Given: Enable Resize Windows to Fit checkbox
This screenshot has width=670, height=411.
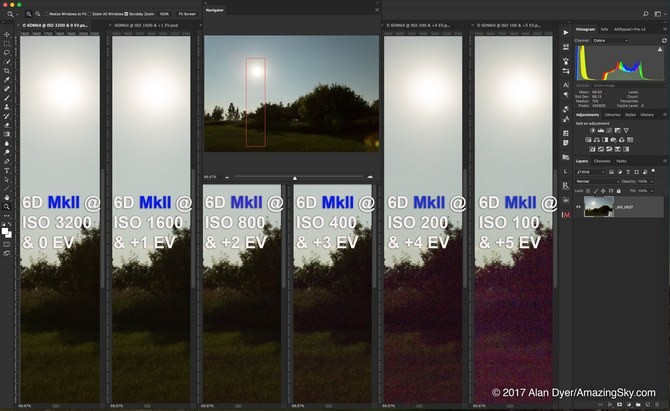Looking at the screenshot, I should click(47, 14).
